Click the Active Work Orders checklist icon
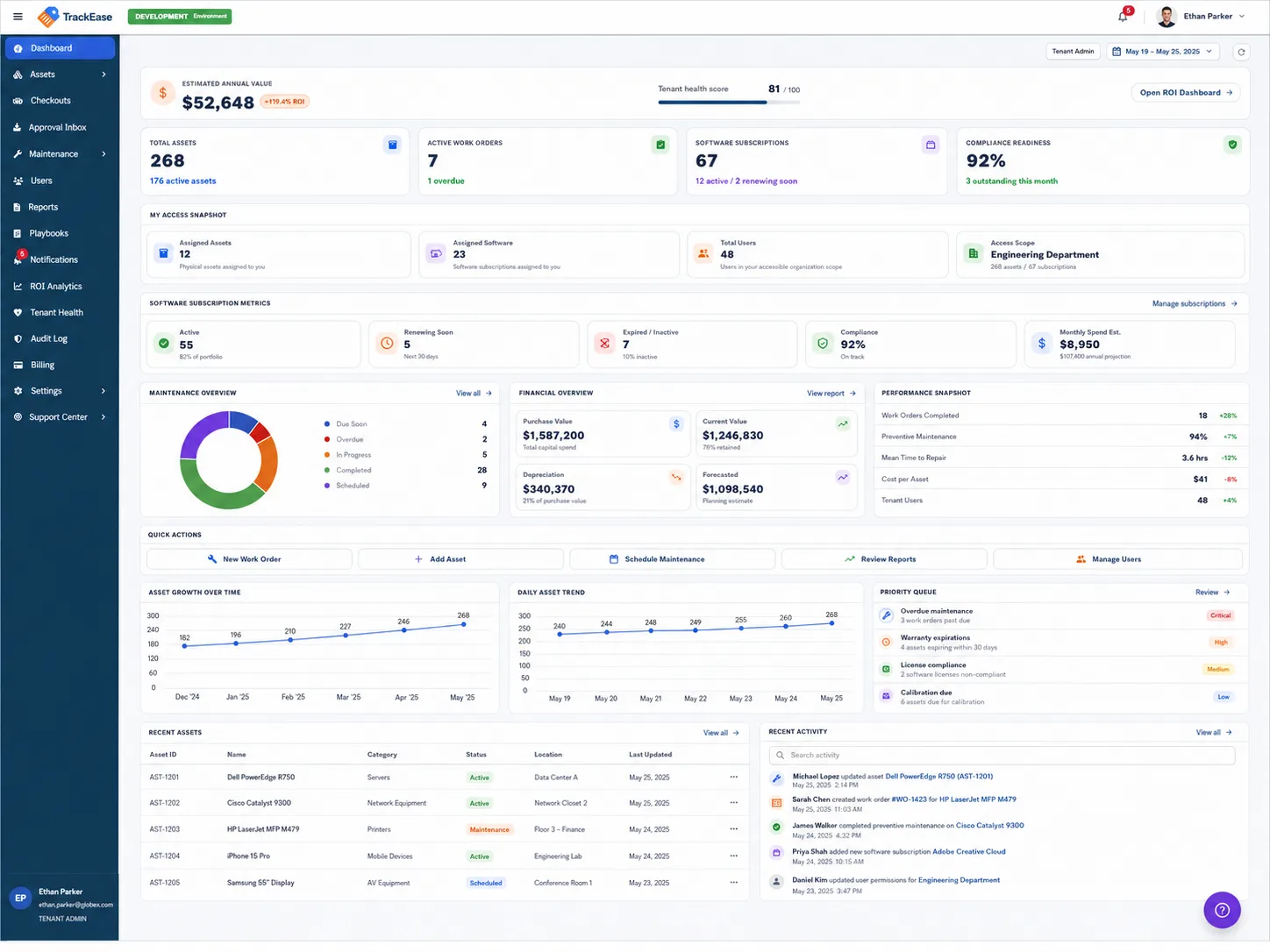This screenshot has height=952, width=1270. click(x=660, y=145)
